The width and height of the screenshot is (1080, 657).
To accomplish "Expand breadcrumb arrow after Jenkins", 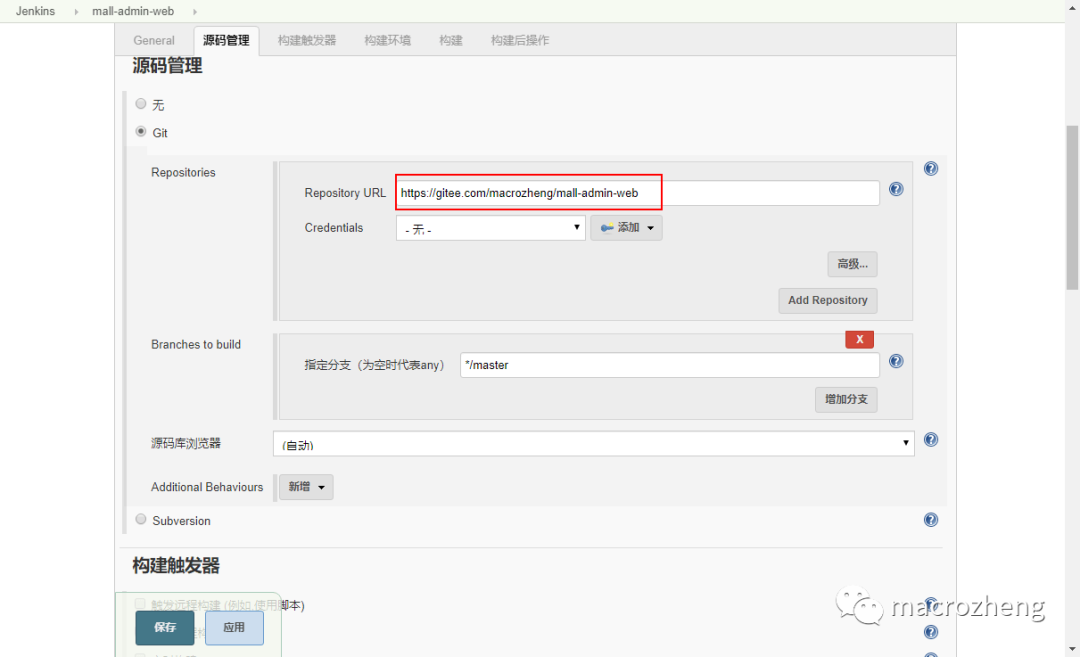I will (76, 12).
